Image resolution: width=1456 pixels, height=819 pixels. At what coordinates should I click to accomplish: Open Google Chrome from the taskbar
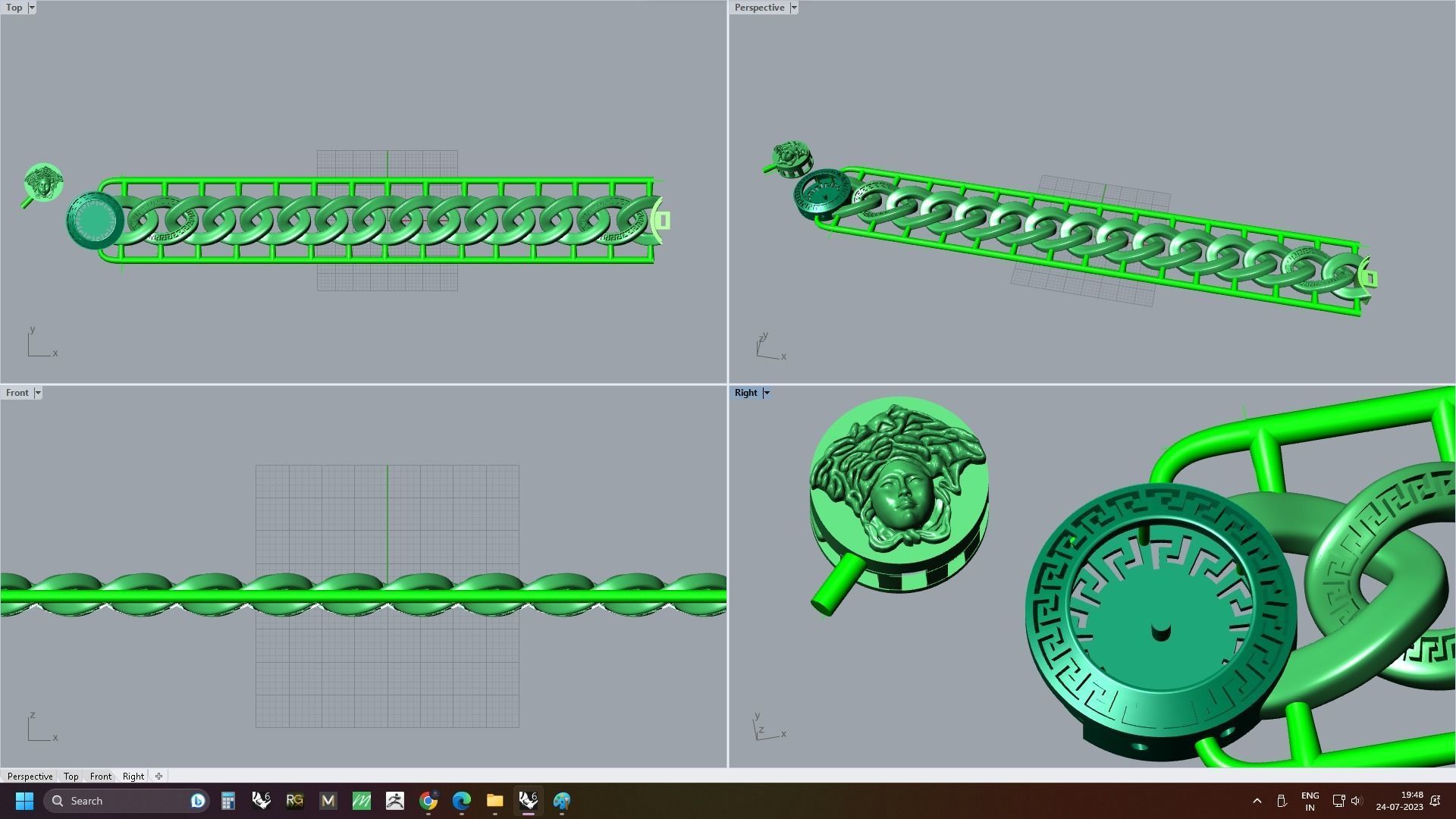(428, 801)
